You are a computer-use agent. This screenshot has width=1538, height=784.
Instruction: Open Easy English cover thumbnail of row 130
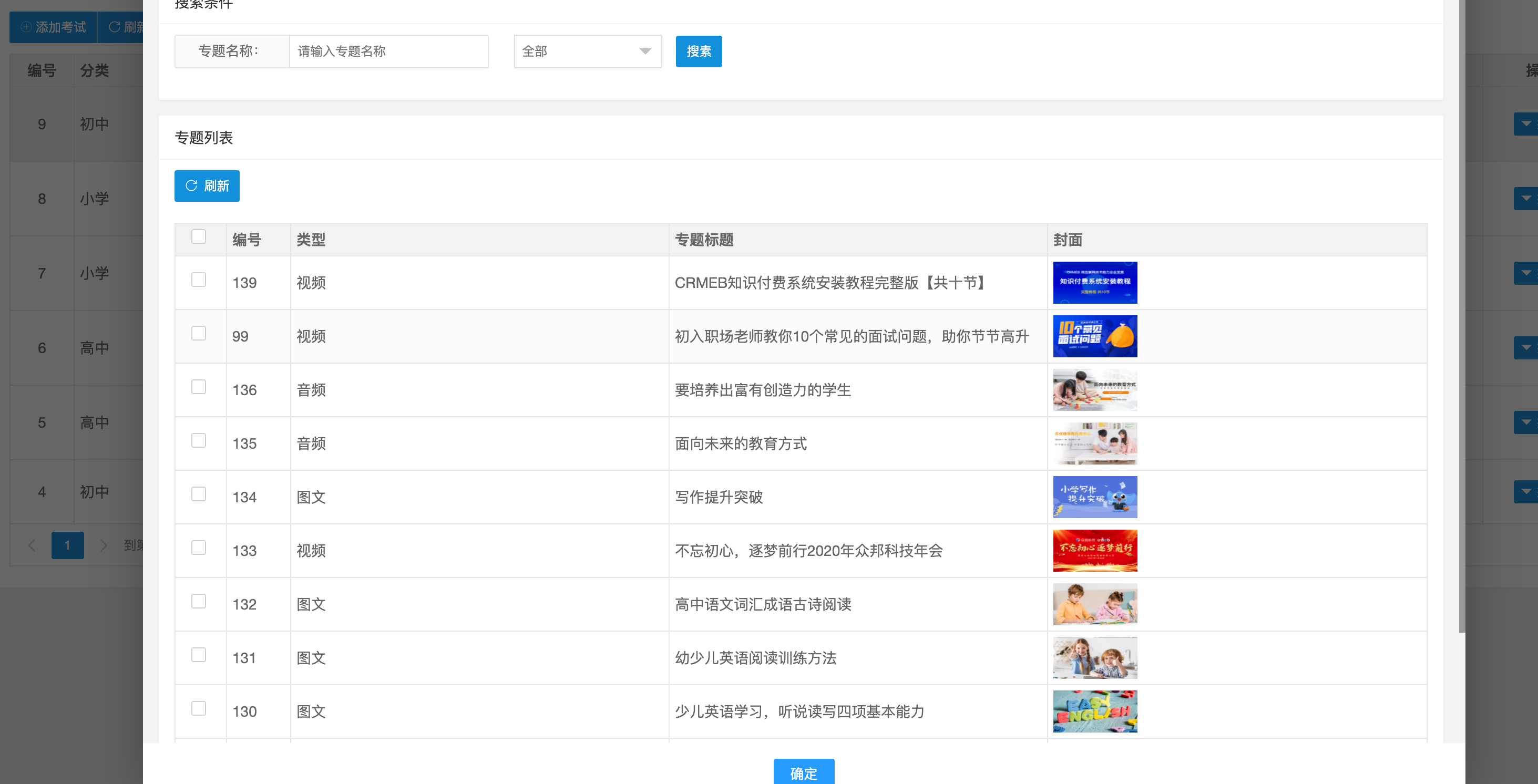pyautogui.click(x=1095, y=712)
